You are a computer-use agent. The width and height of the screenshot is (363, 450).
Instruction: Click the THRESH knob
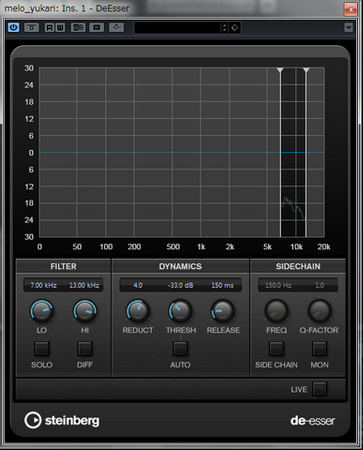(x=180, y=310)
